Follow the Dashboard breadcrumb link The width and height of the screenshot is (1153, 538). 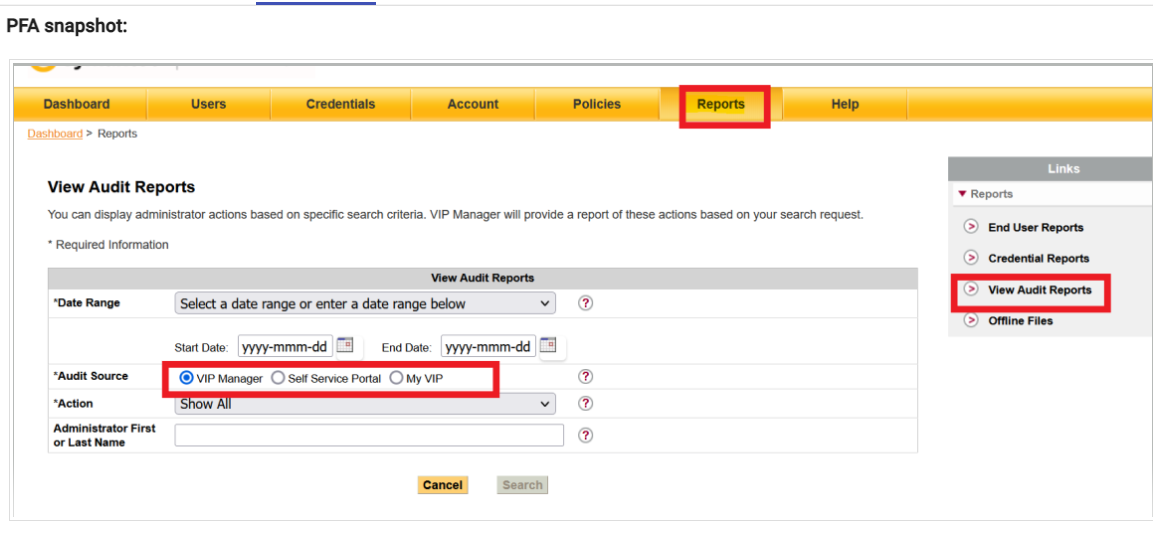click(55, 133)
